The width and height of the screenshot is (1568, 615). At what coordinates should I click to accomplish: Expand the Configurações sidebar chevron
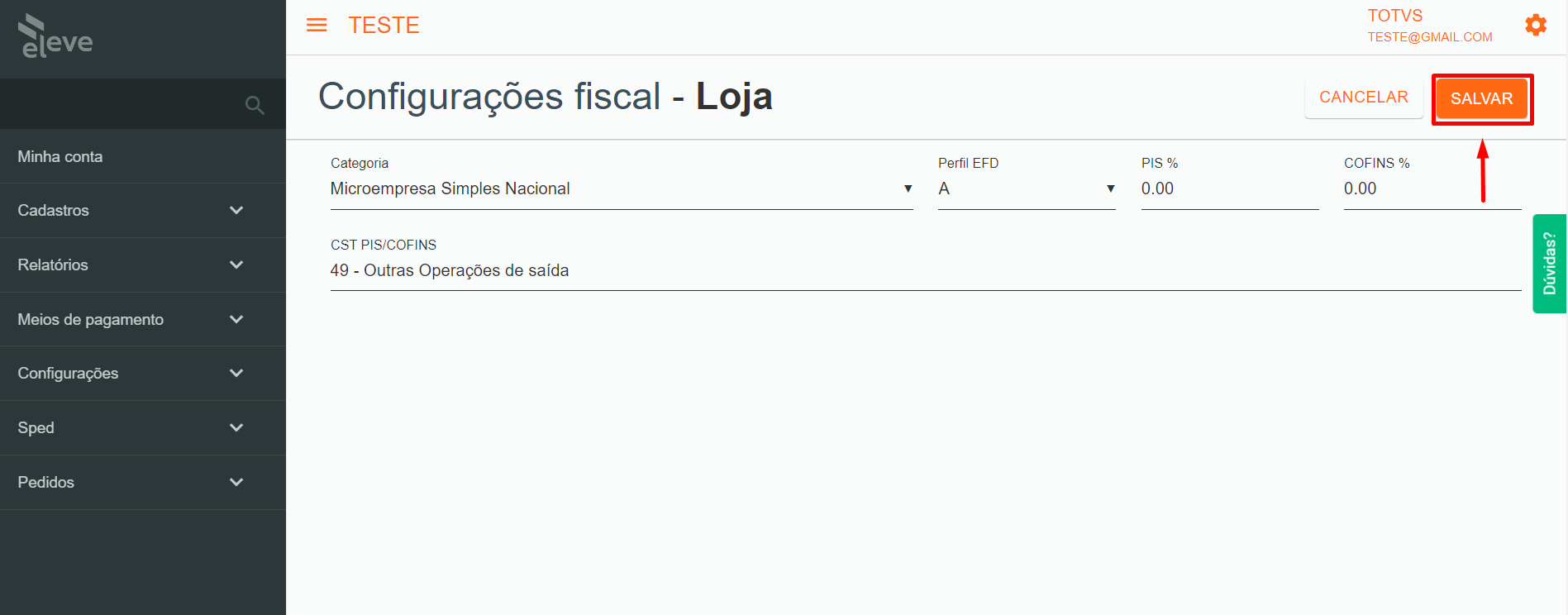[x=236, y=373]
